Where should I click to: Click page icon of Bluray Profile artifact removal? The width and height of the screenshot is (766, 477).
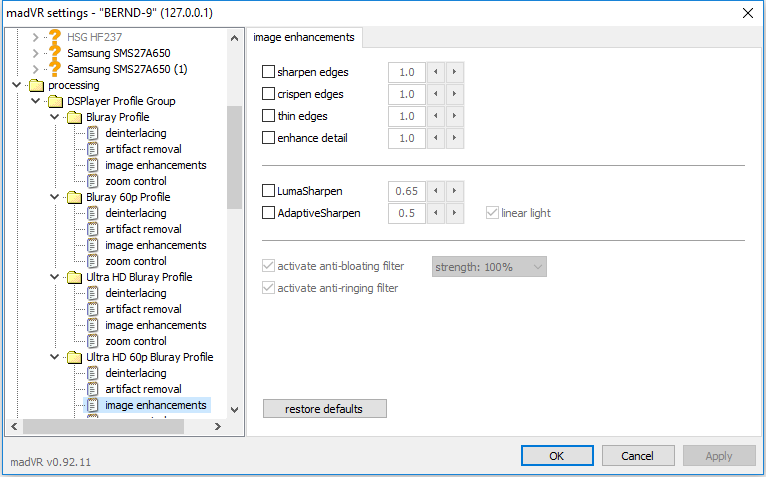(93, 149)
